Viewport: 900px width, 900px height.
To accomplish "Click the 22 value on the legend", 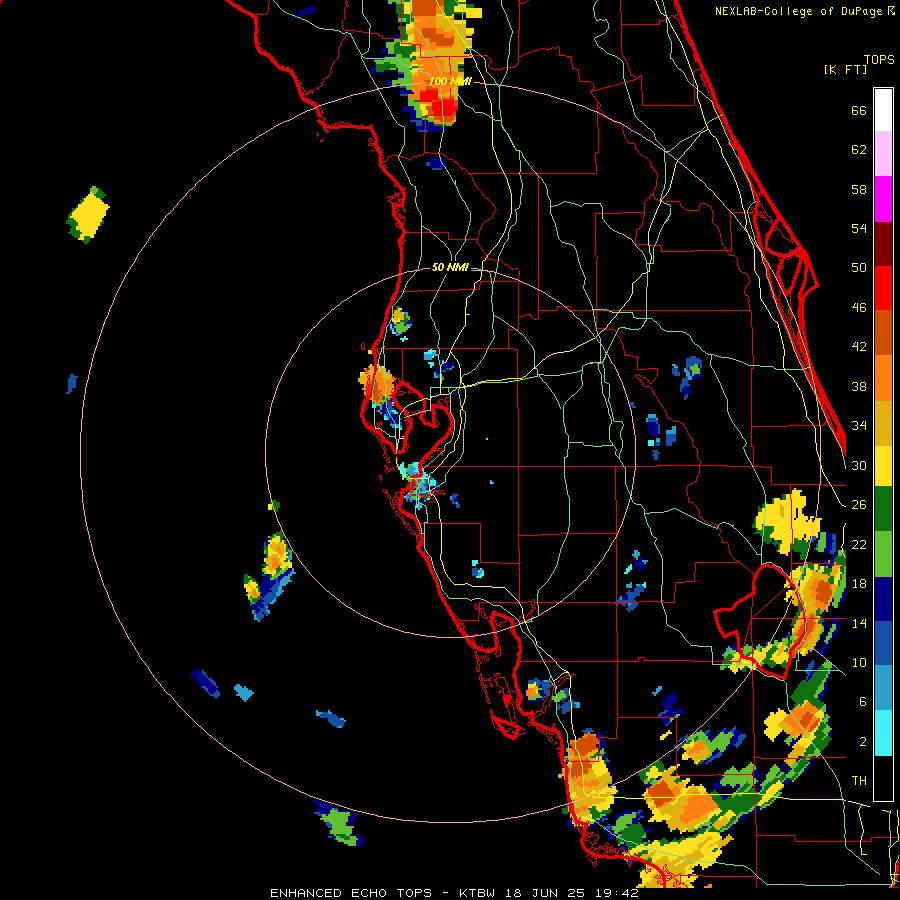I will point(859,544).
